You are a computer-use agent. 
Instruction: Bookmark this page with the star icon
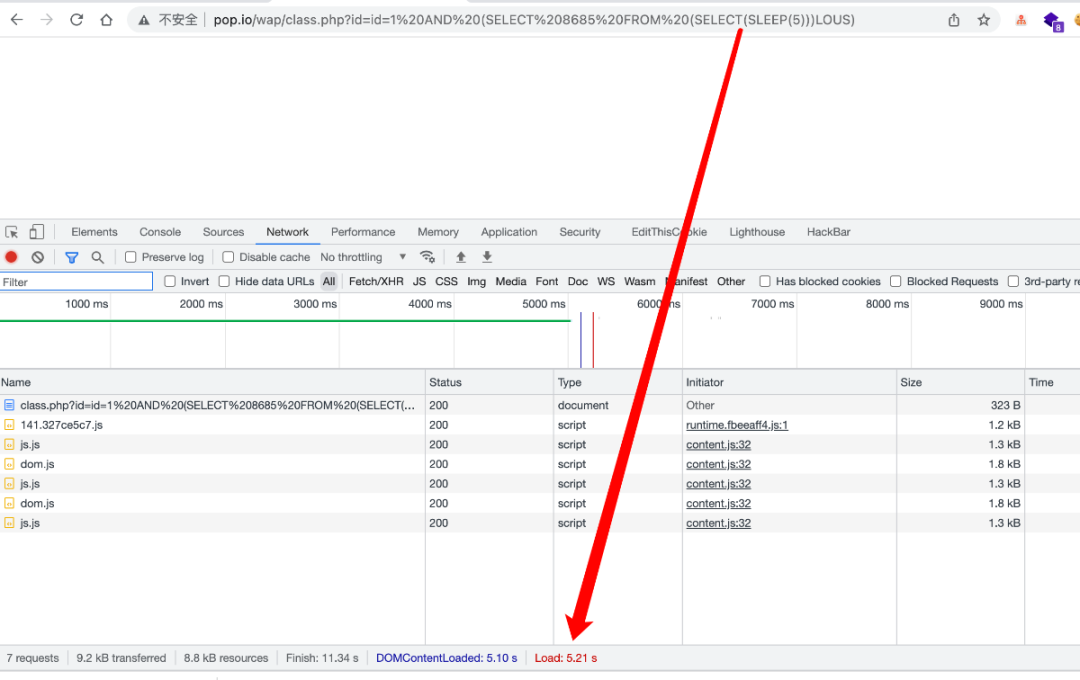pos(984,20)
